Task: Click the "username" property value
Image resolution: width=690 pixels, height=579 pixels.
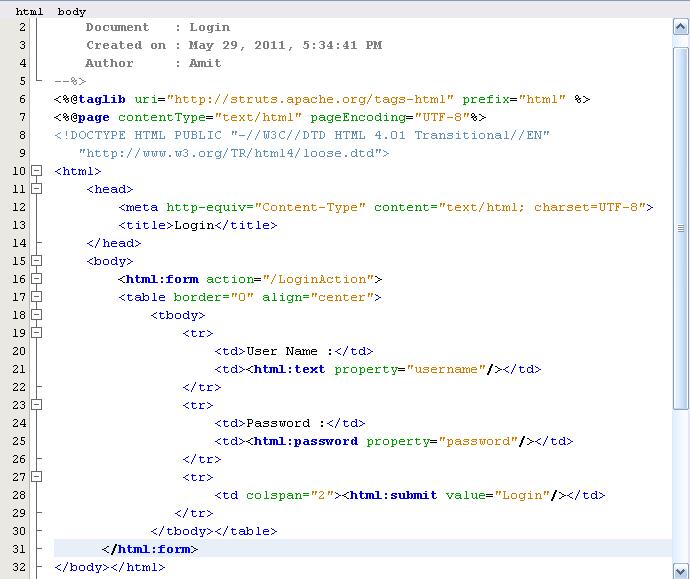Action: [446, 369]
